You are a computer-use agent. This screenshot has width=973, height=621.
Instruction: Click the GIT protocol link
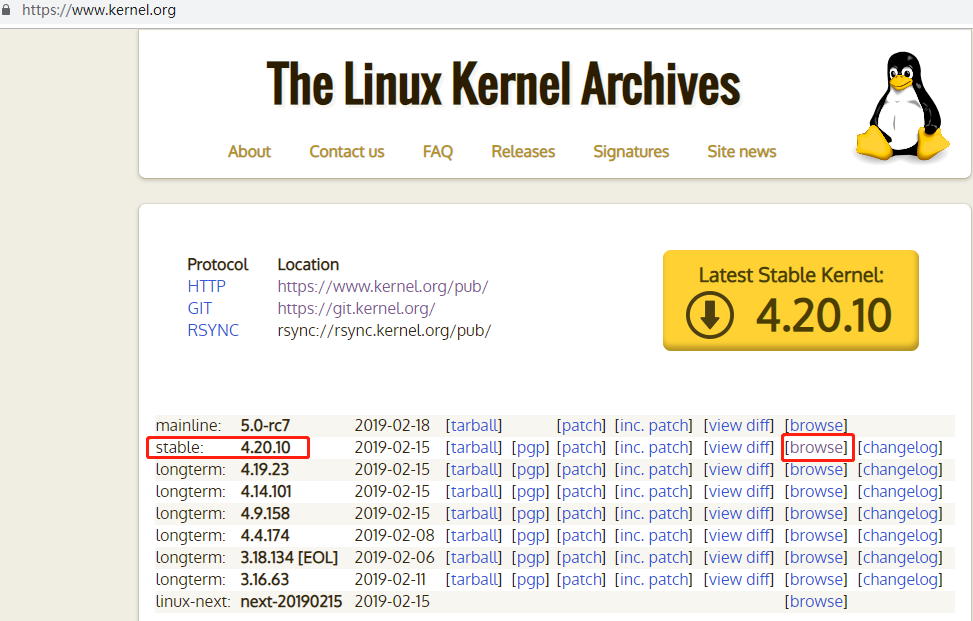coord(200,308)
